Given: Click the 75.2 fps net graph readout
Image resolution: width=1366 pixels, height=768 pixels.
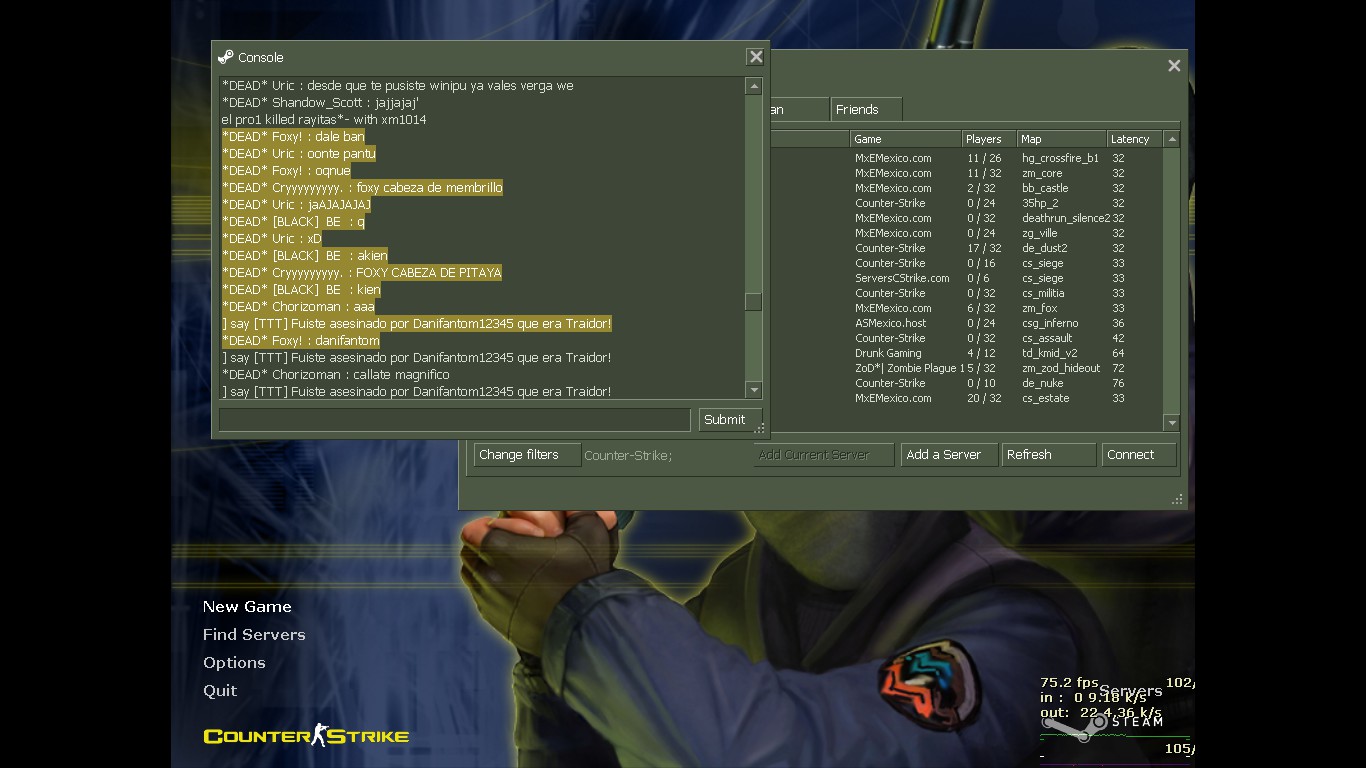Looking at the screenshot, I should coord(1069,683).
